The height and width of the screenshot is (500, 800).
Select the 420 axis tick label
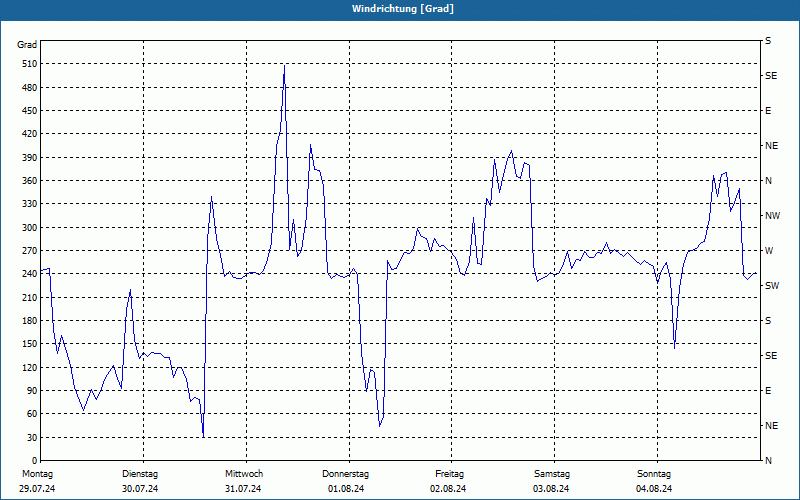click(x=30, y=134)
